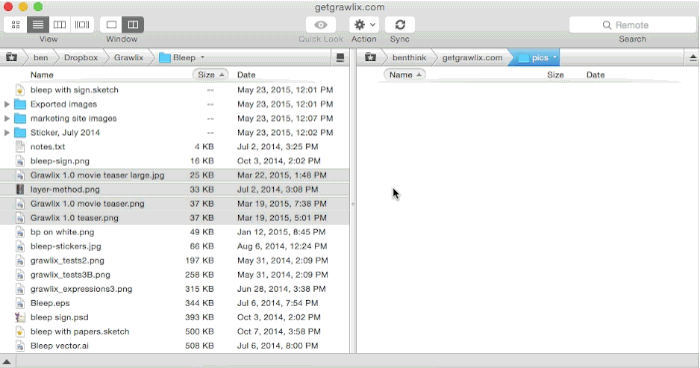700x368 pixels.
Task: Click the pane divider handle
Action: [353, 204]
